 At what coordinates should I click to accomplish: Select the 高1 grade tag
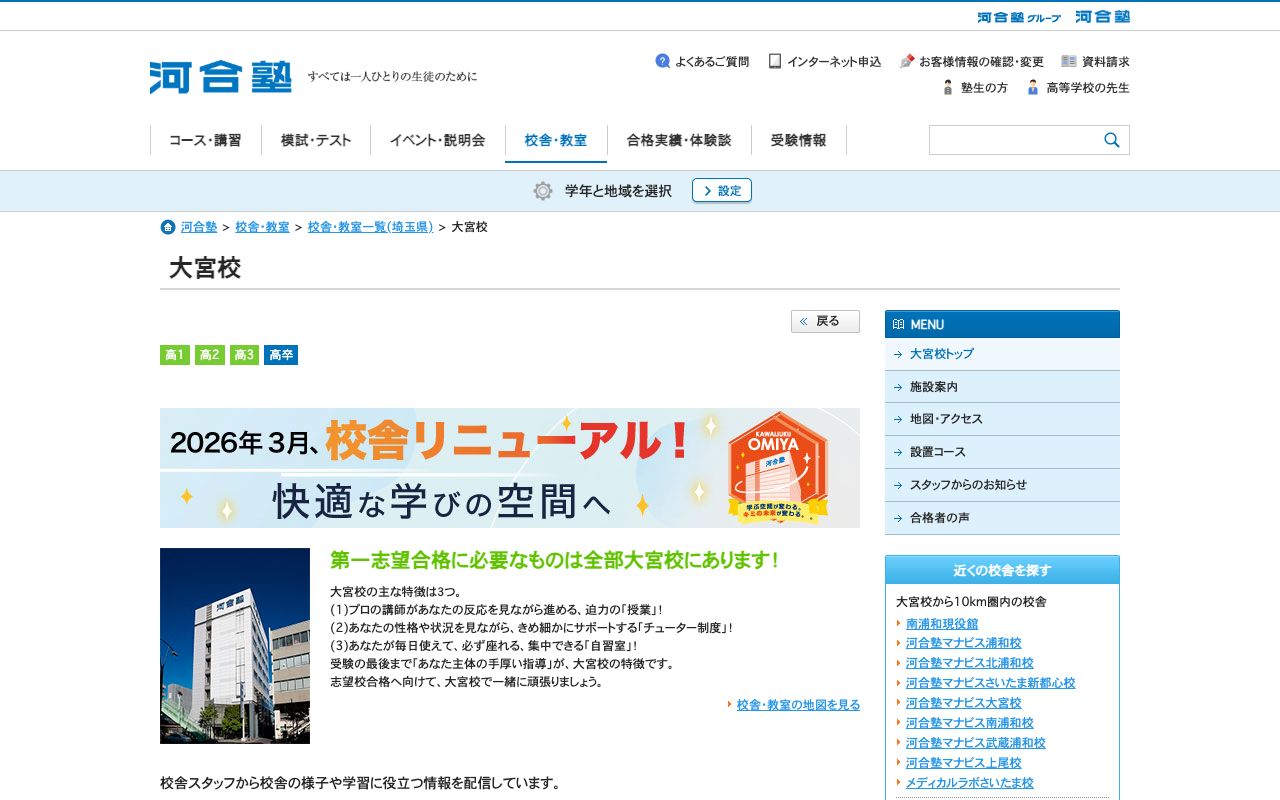click(175, 355)
